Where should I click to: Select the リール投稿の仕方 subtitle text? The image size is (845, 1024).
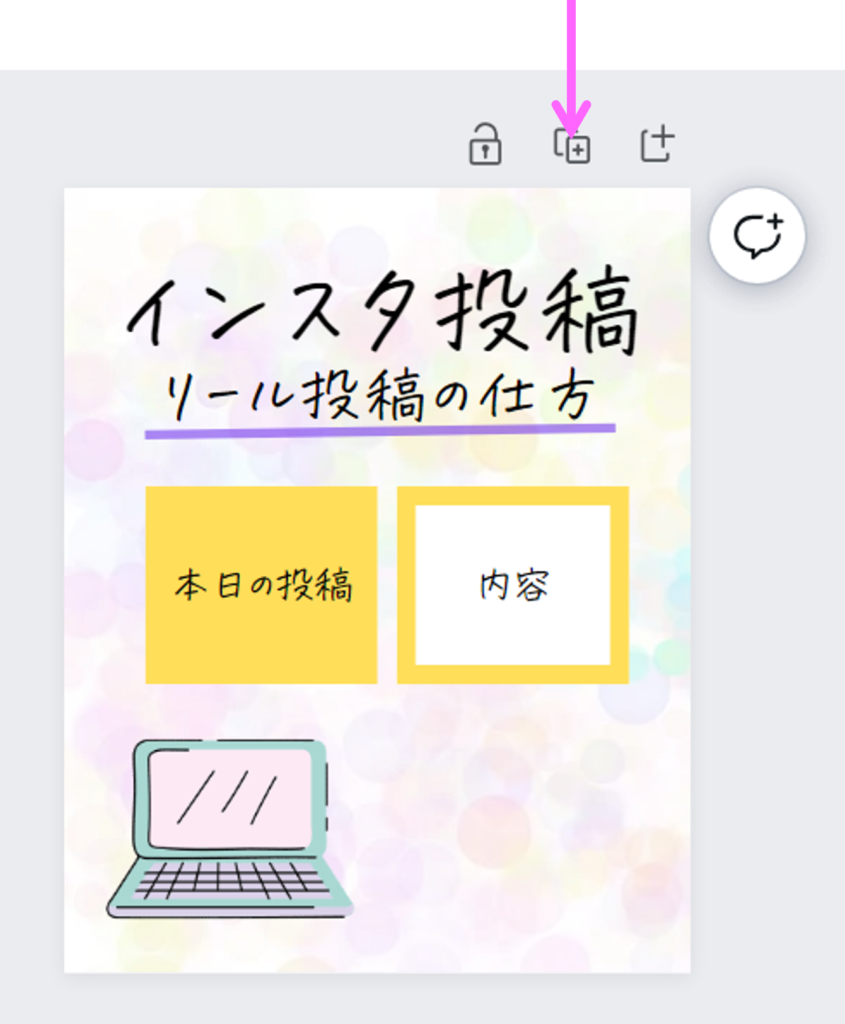coord(379,396)
